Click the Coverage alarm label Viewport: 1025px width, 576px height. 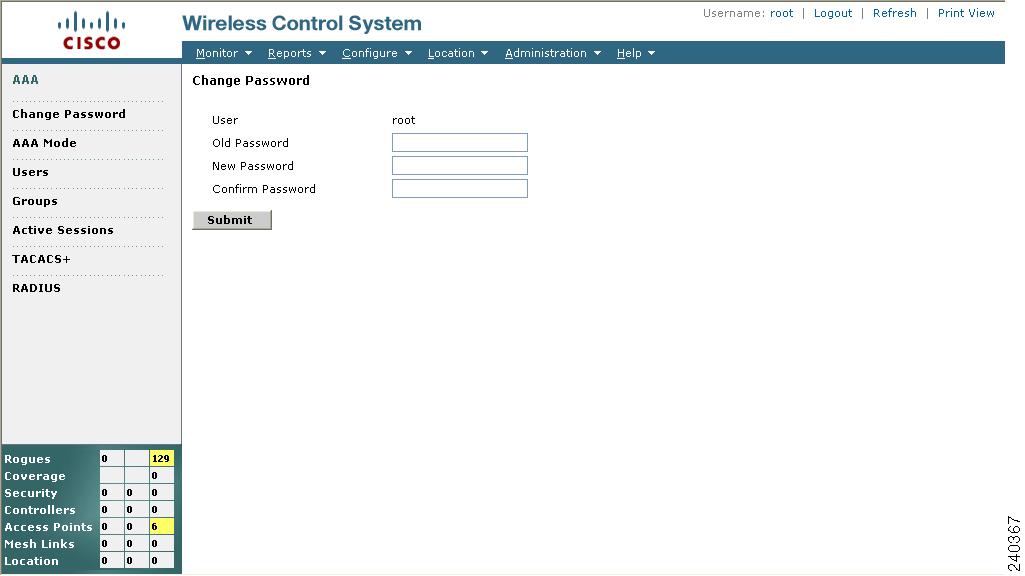pyautogui.click(x=35, y=476)
